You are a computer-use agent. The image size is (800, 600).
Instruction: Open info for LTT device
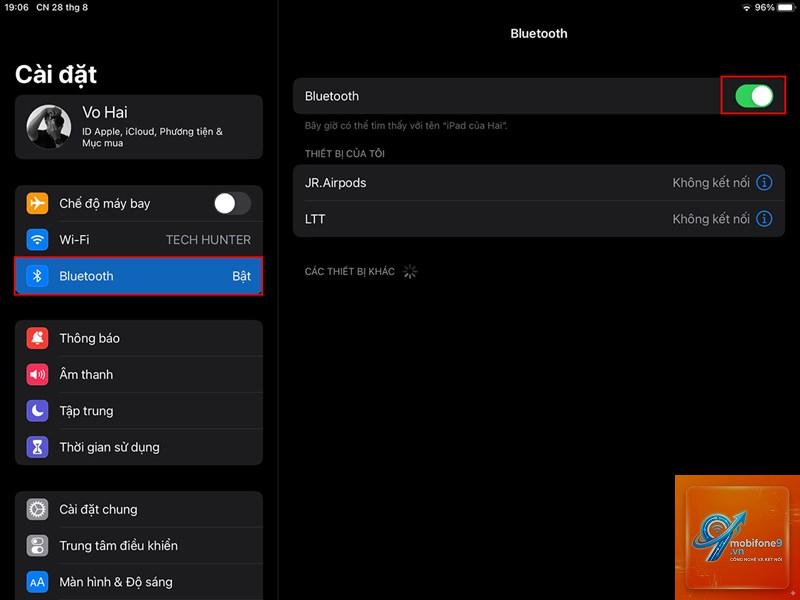[764, 218]
